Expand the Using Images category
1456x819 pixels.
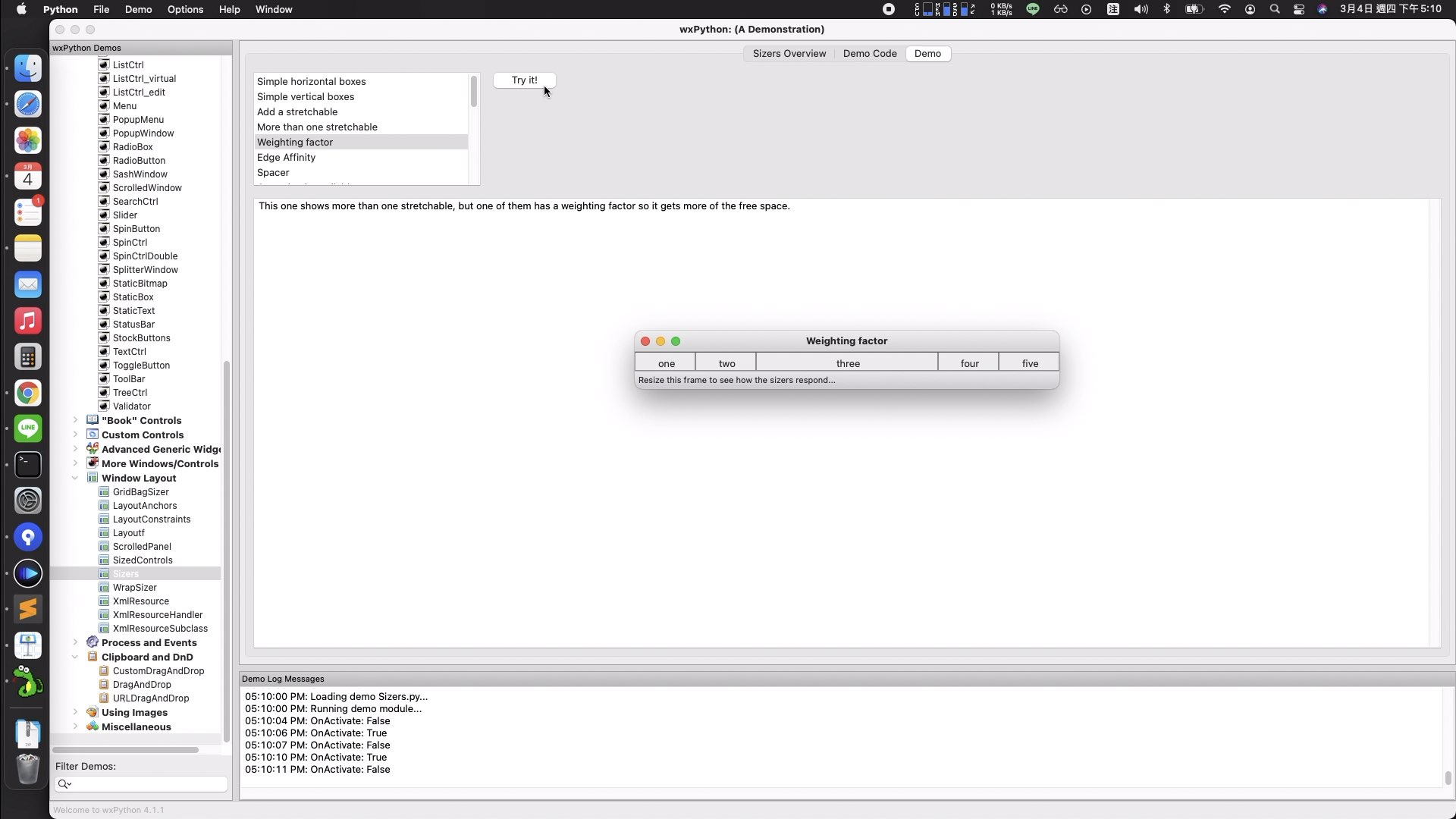(75, 712)
